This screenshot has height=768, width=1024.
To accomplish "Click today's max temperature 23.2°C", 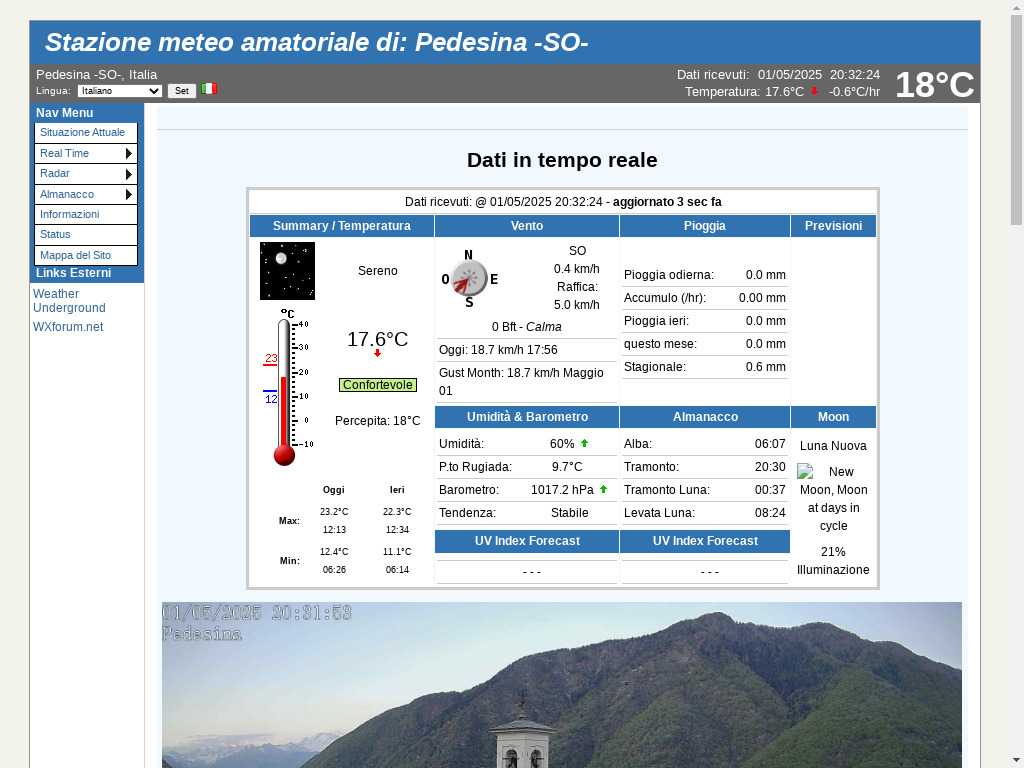I will (x=334, y=512).
